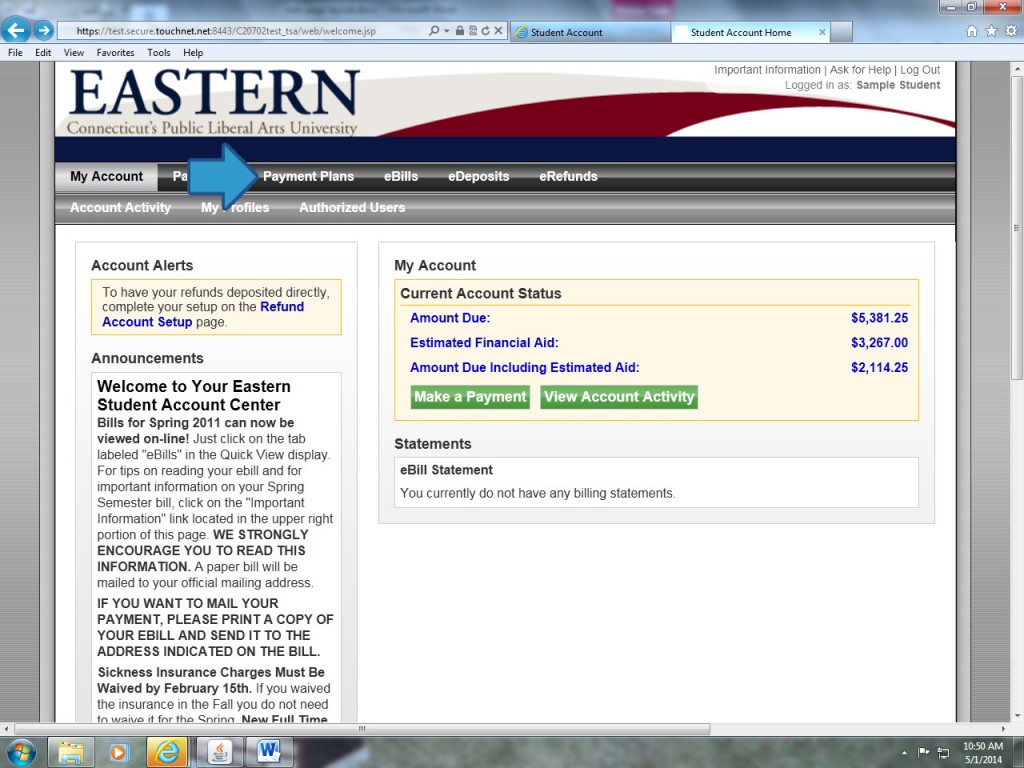Open Windows Explorer from the taskbar
1024x768 pixels.
click(71, 753)
